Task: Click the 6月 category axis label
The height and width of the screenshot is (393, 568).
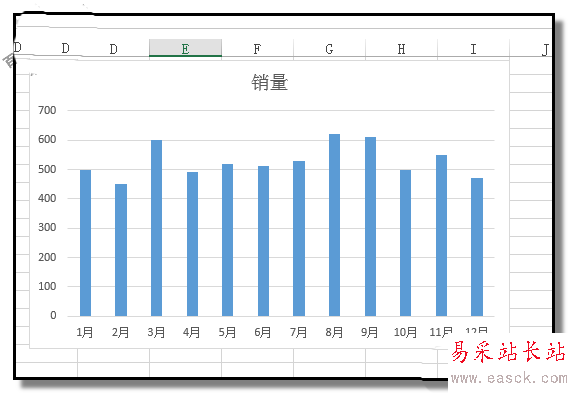Action: pos(263,332)
